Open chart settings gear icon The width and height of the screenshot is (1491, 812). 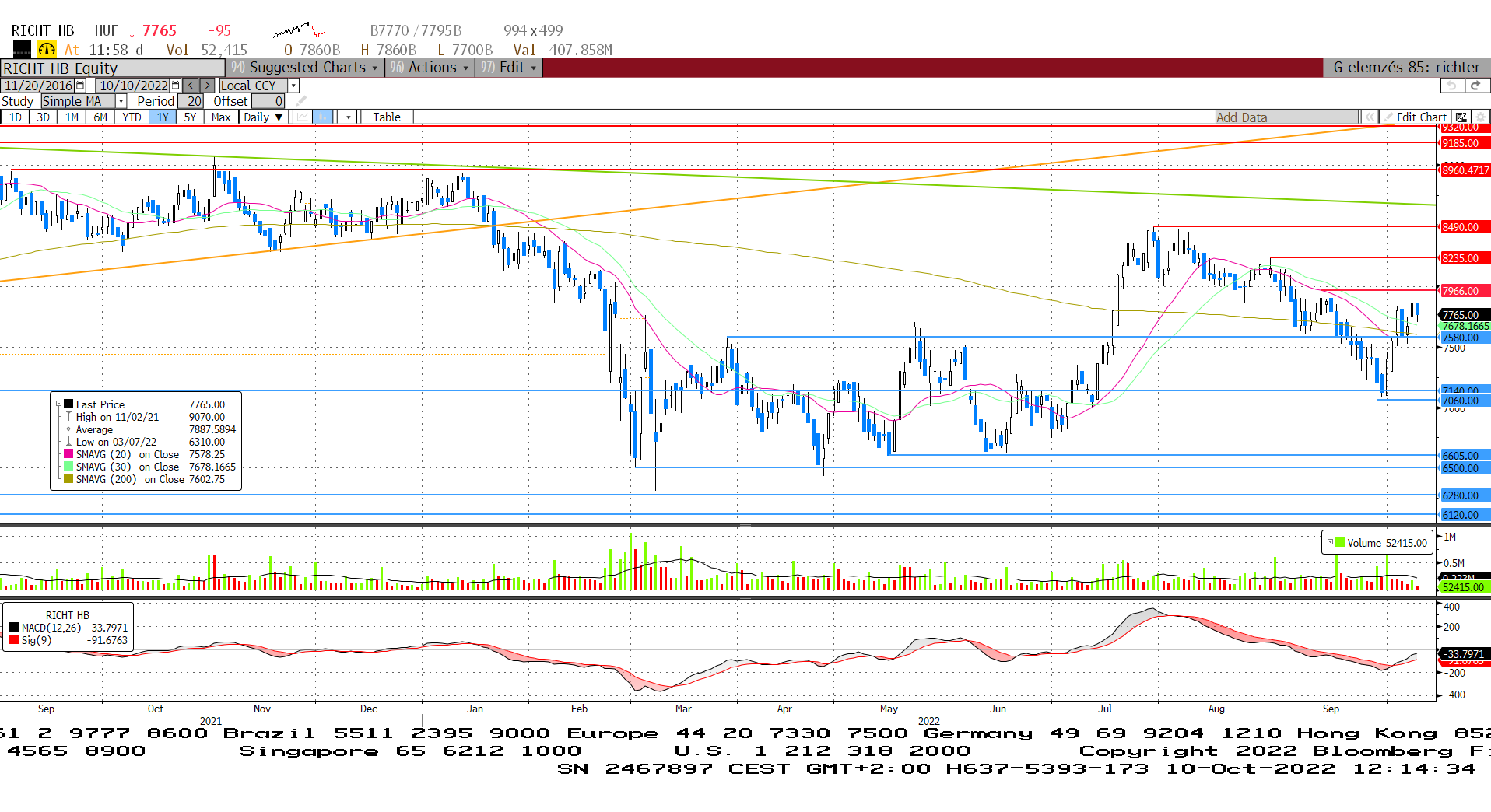point(1480,117)
